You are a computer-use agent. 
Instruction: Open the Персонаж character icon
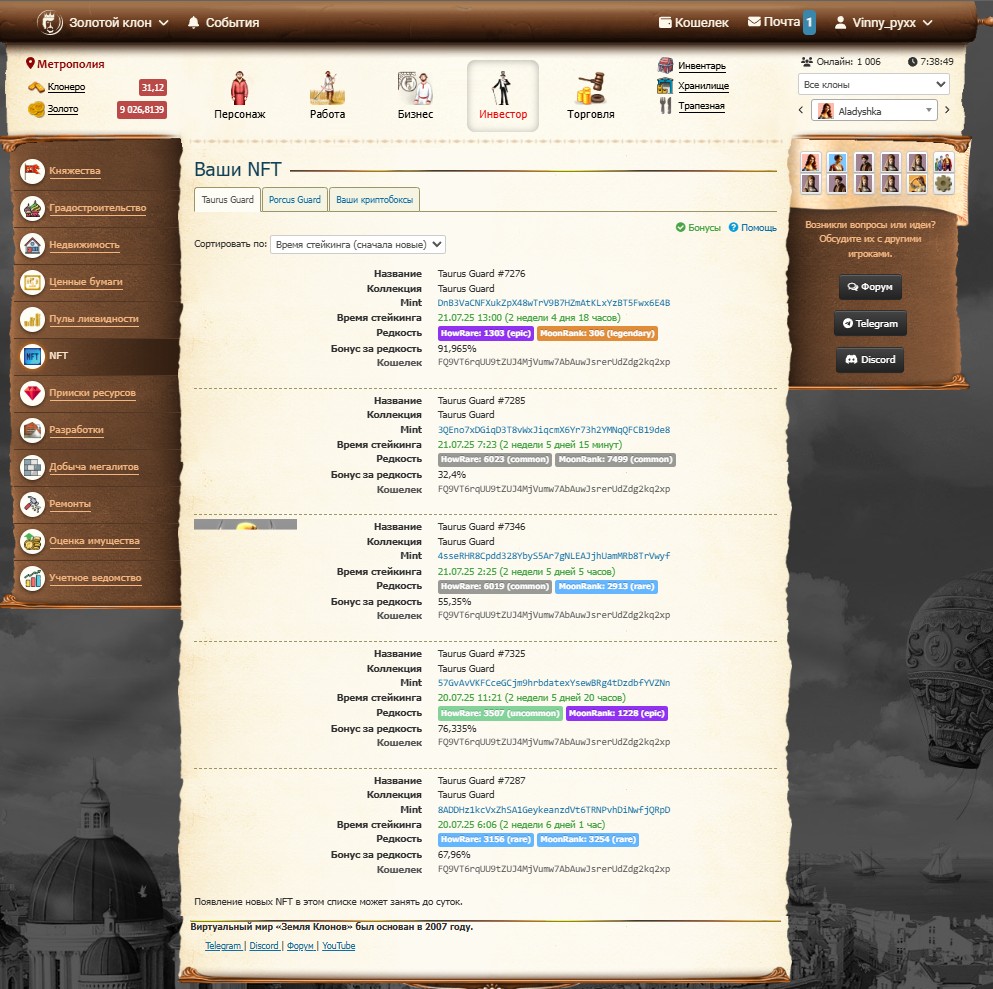click(x=240, y=89)
